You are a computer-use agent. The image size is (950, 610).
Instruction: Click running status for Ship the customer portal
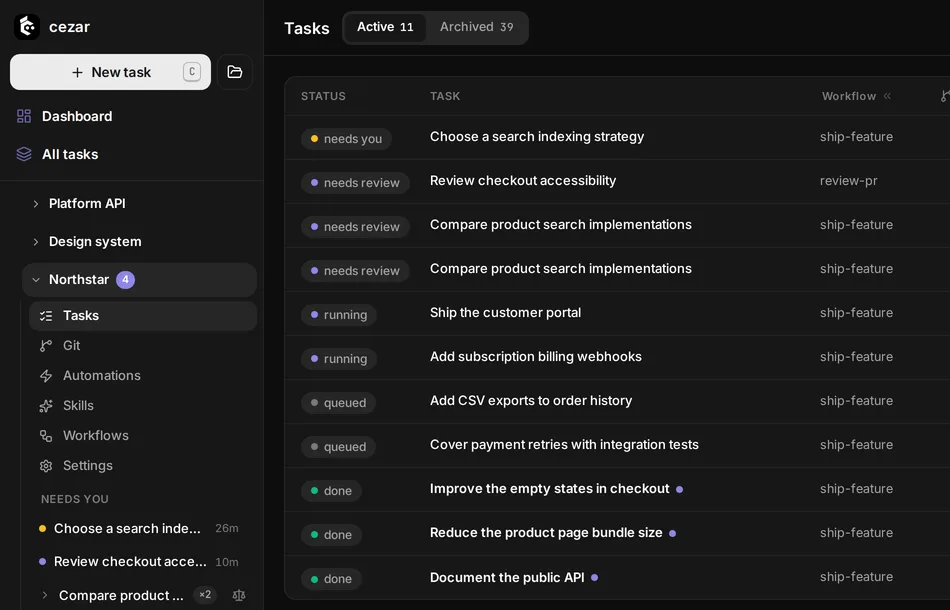pyautogui.click(x=339, y=315)
